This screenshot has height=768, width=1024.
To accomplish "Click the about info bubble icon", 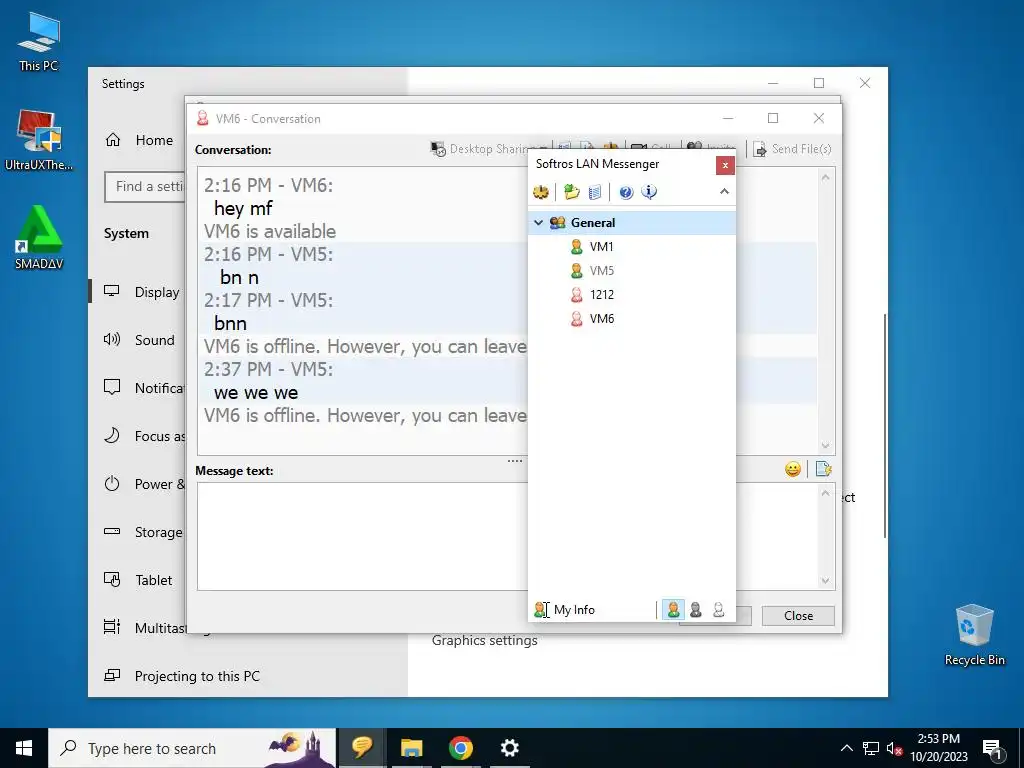I will pos(648,192).
